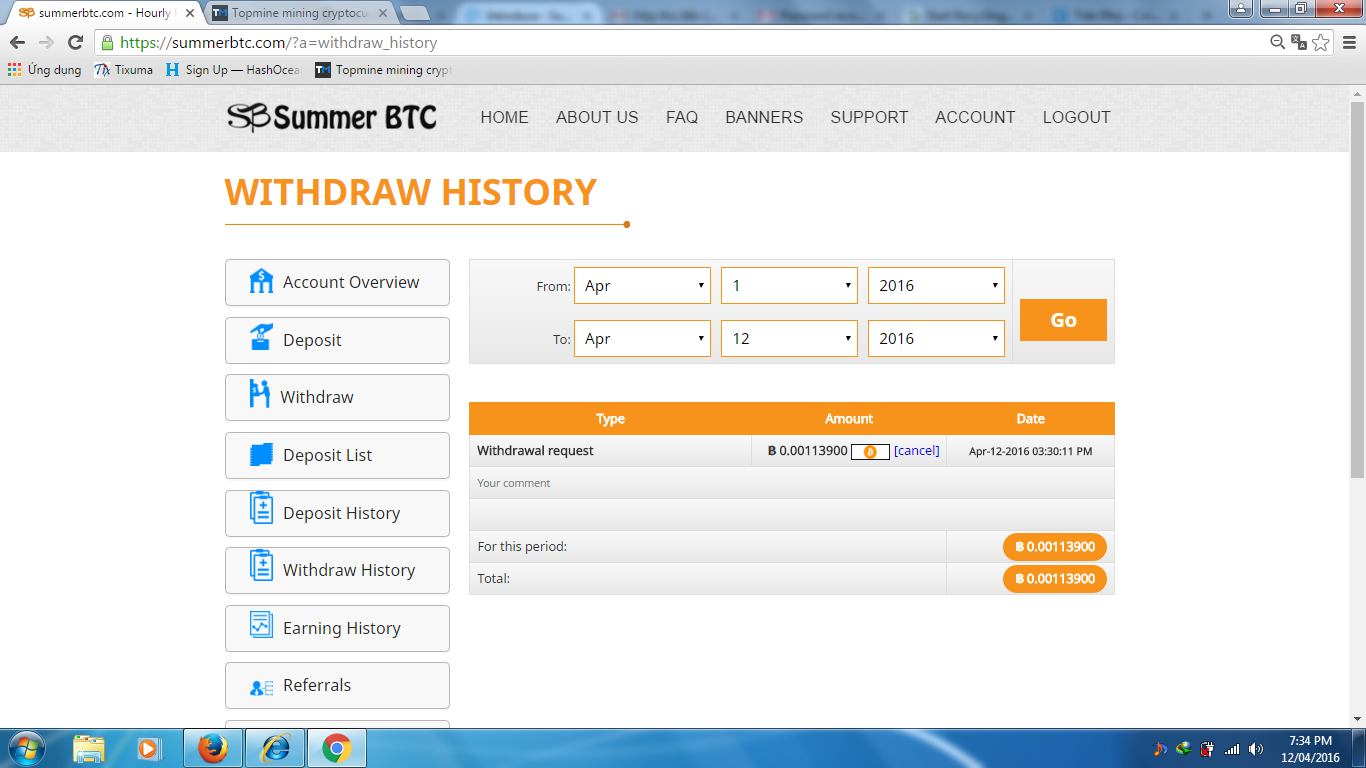Click the browser forward arrow
Viewport: 1366px width, 768px height.
pyautogui.click(x=46, y=42)
